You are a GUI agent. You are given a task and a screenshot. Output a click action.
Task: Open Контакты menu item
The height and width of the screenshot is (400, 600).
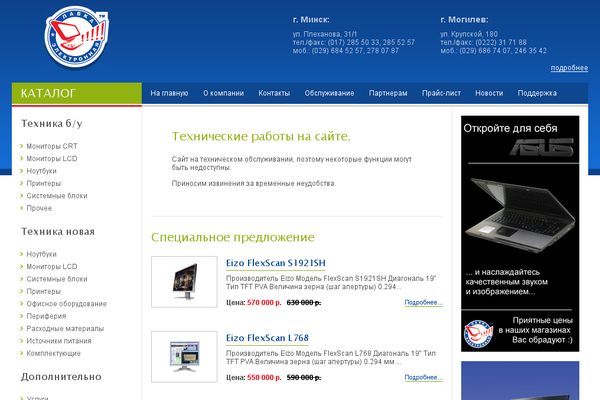[274, 93]
